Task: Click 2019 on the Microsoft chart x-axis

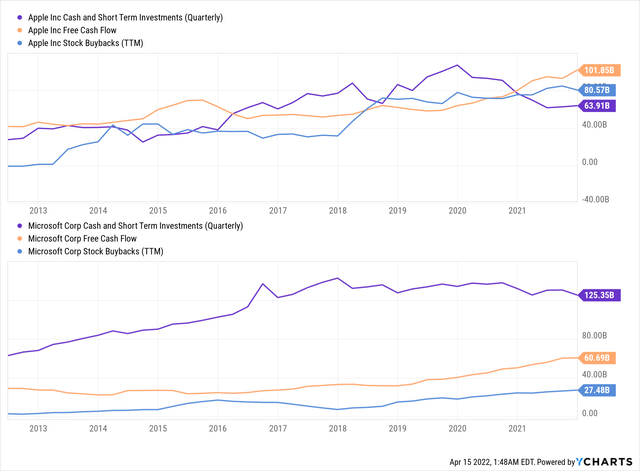Action: (397, 429)
